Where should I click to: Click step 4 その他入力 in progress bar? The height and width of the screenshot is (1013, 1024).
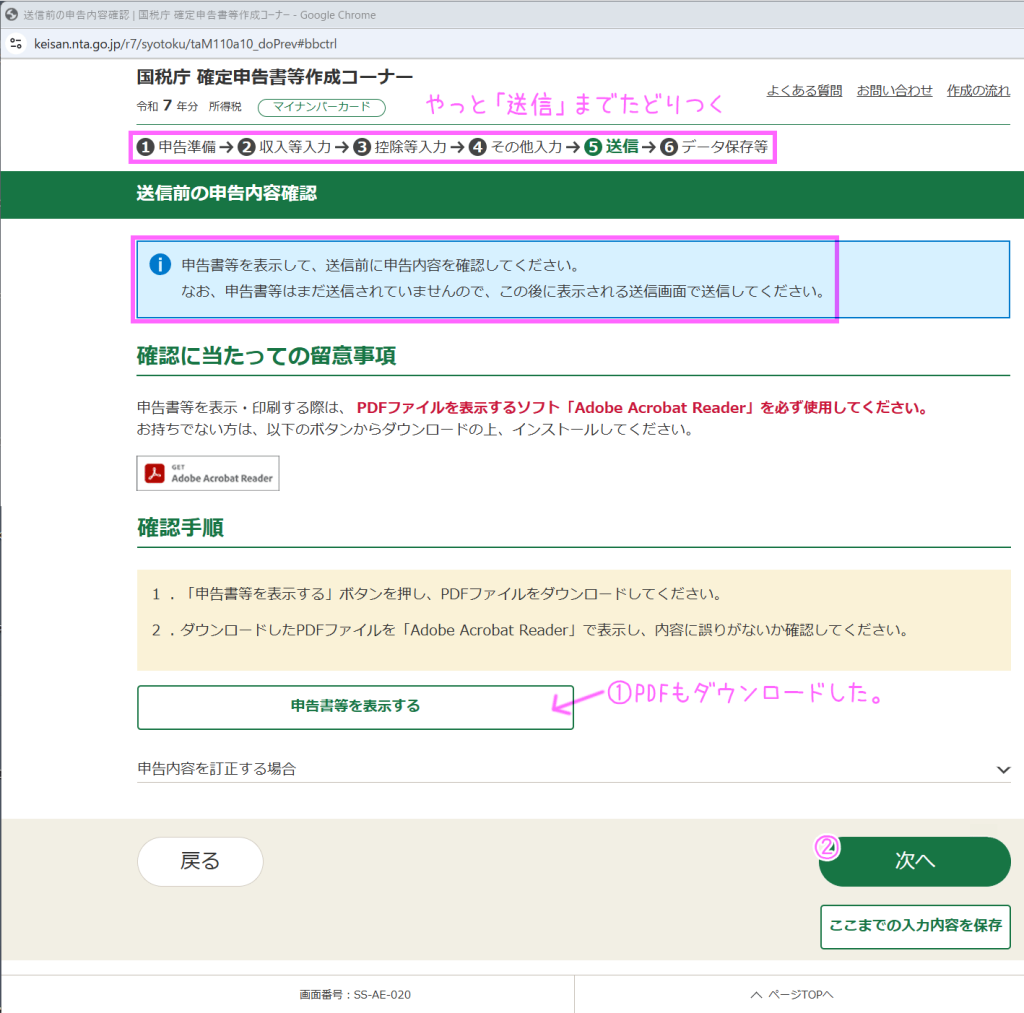[516, 147]
